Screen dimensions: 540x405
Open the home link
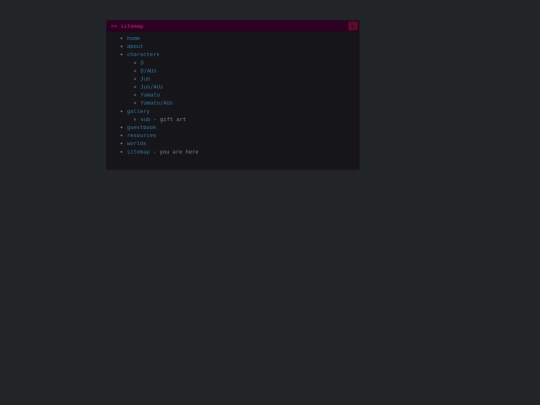(x=133, y=38)
